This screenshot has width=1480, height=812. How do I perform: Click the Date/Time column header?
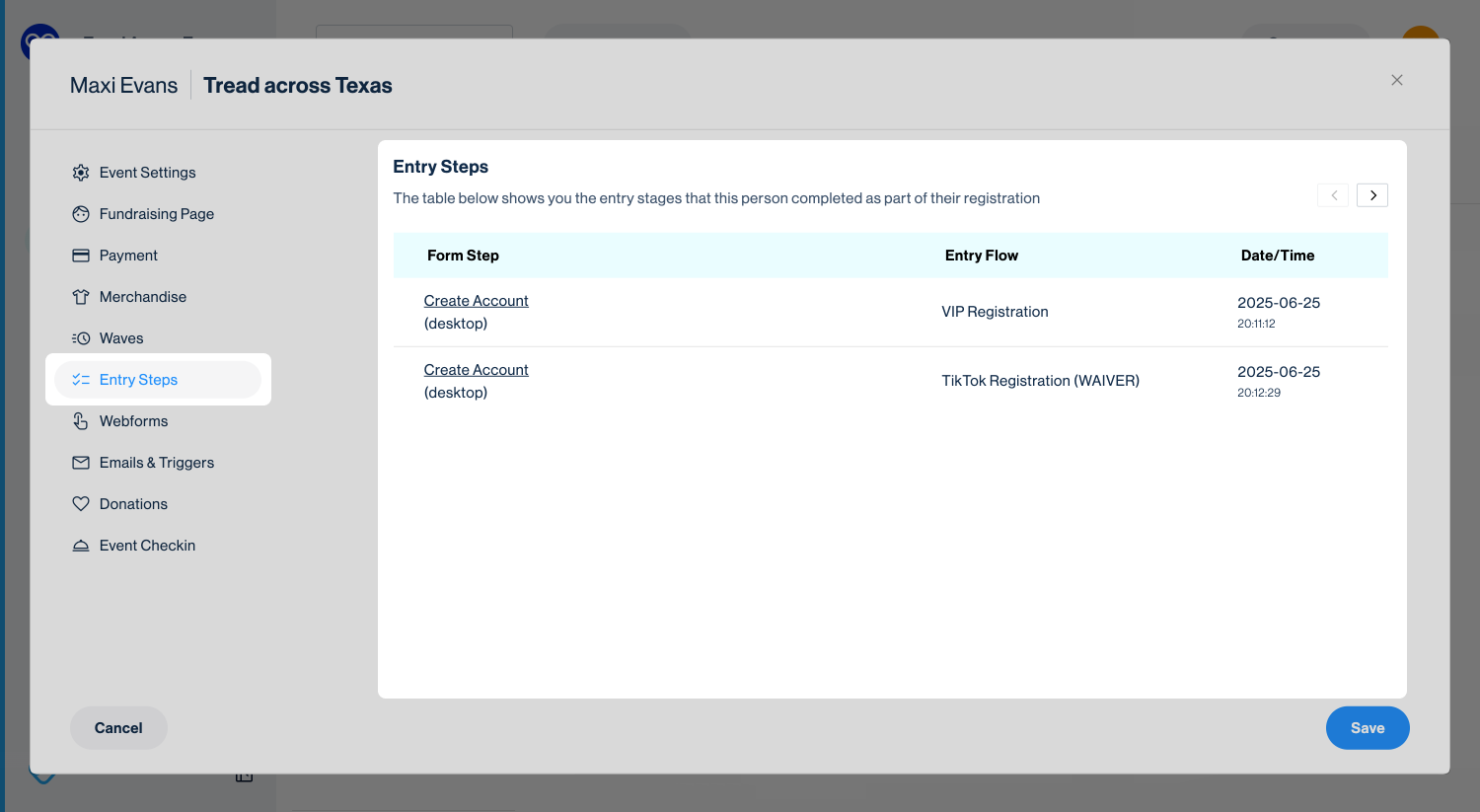1277,256
